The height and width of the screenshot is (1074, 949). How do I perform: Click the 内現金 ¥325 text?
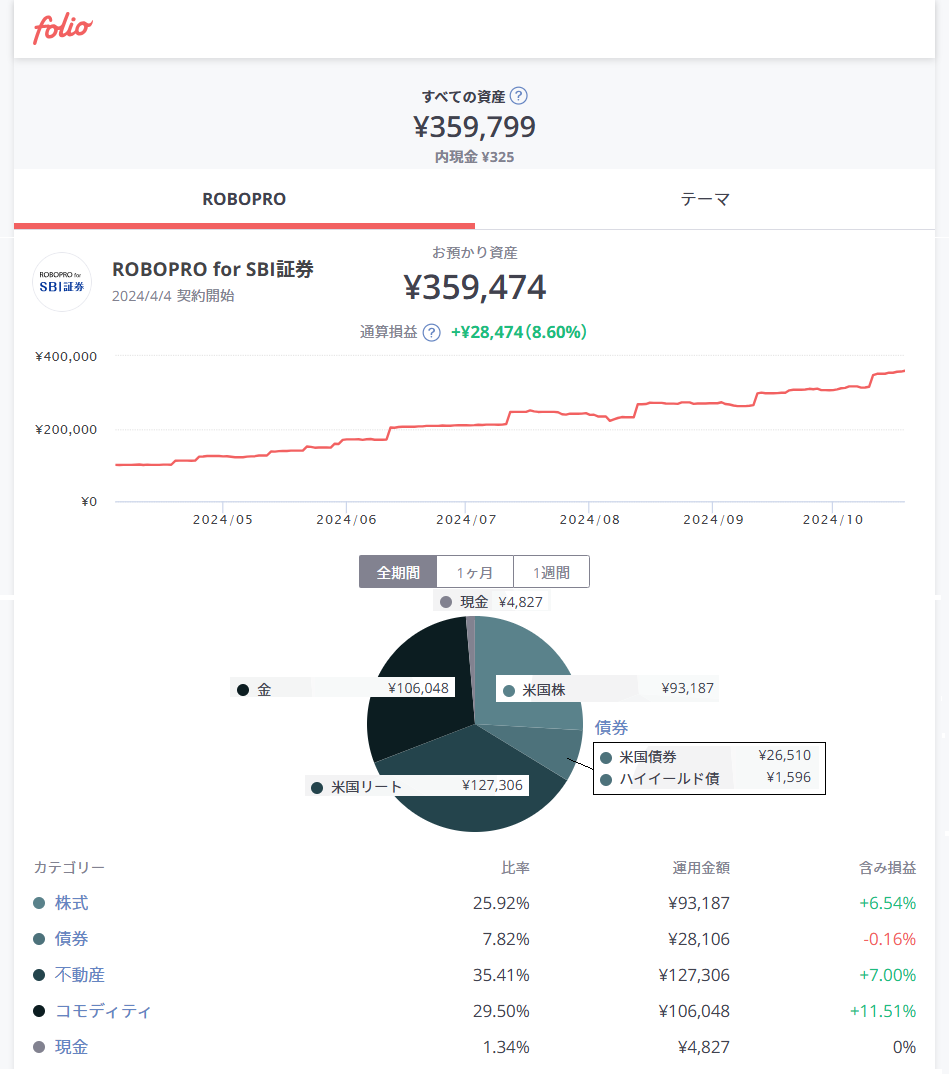pyautogui.click(x=474, y=157)
